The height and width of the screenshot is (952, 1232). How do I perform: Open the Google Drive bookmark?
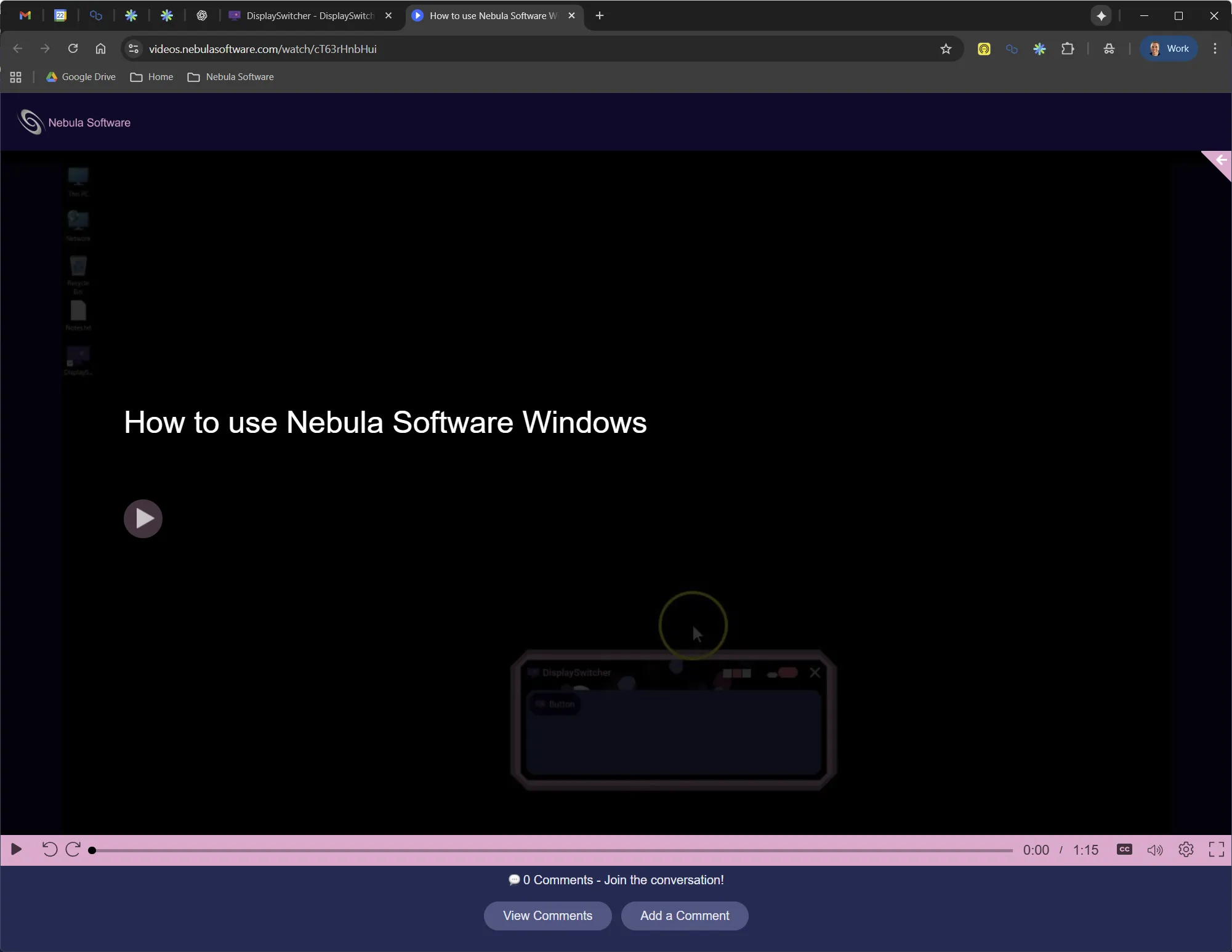coord(81,77)
